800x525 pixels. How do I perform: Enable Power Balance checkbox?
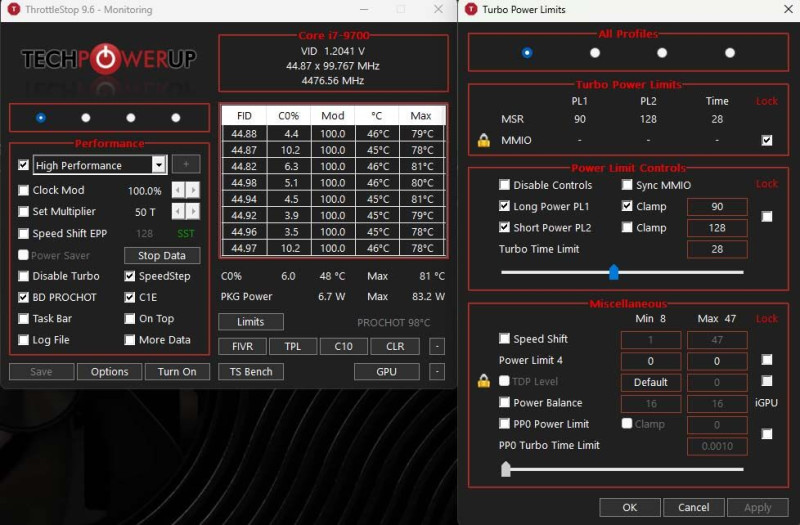(x=504, y=402)
